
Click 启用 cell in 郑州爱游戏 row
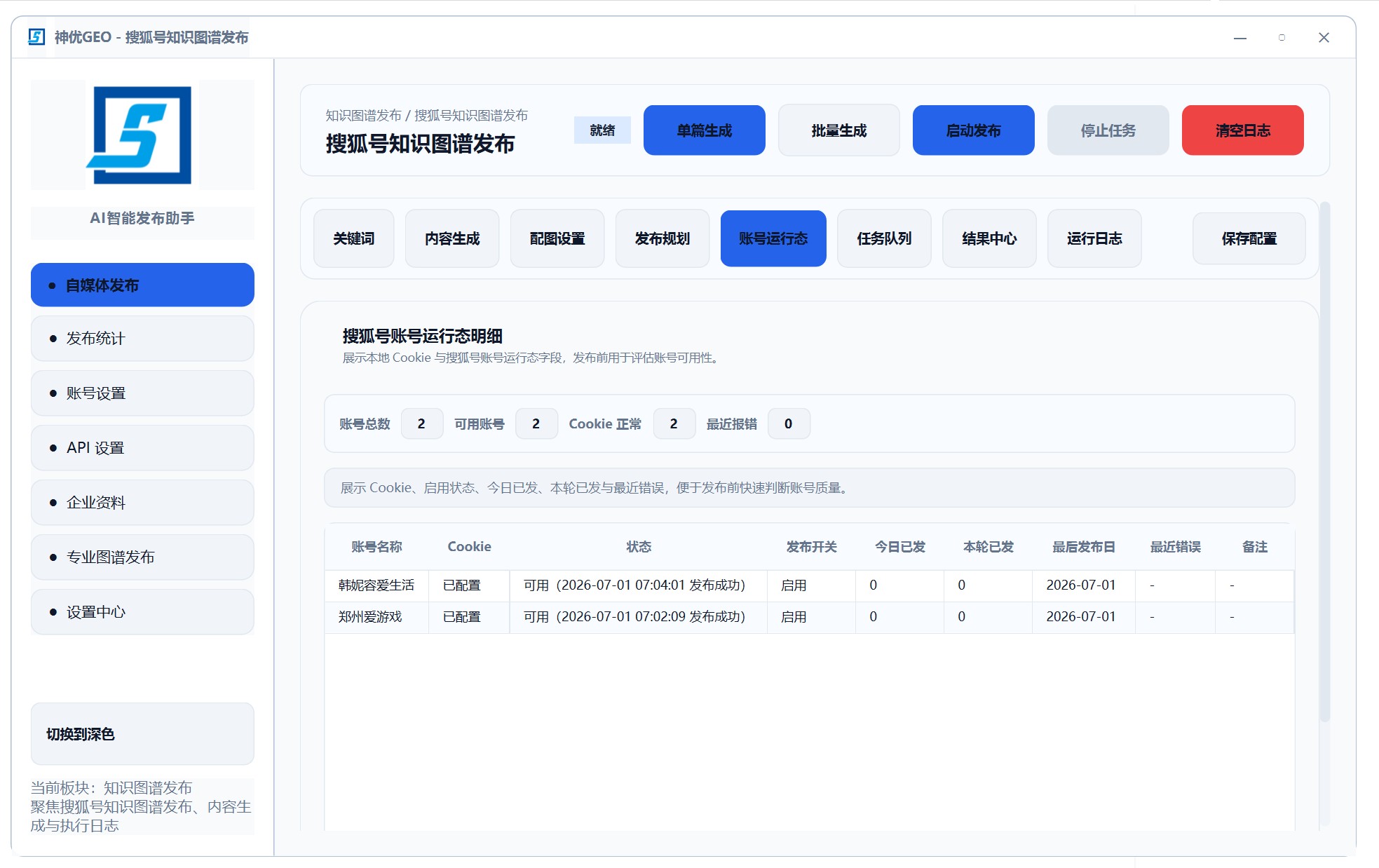811,617
